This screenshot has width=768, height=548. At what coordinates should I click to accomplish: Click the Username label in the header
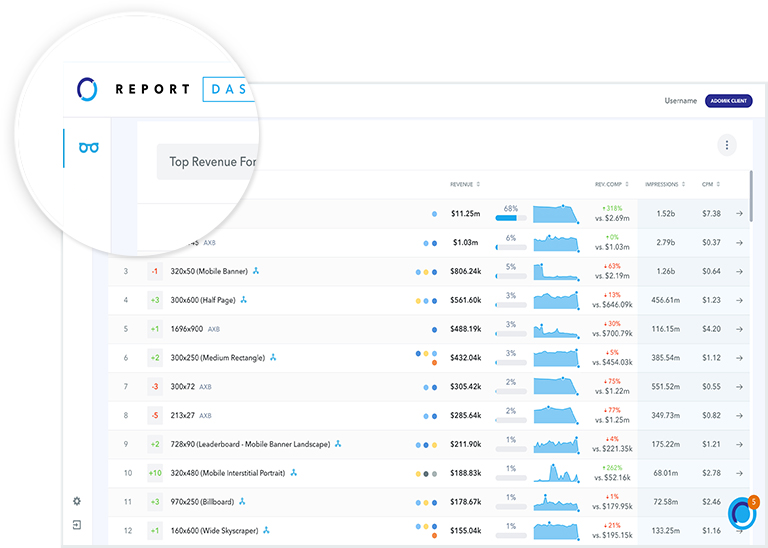[x=680, y=101]
